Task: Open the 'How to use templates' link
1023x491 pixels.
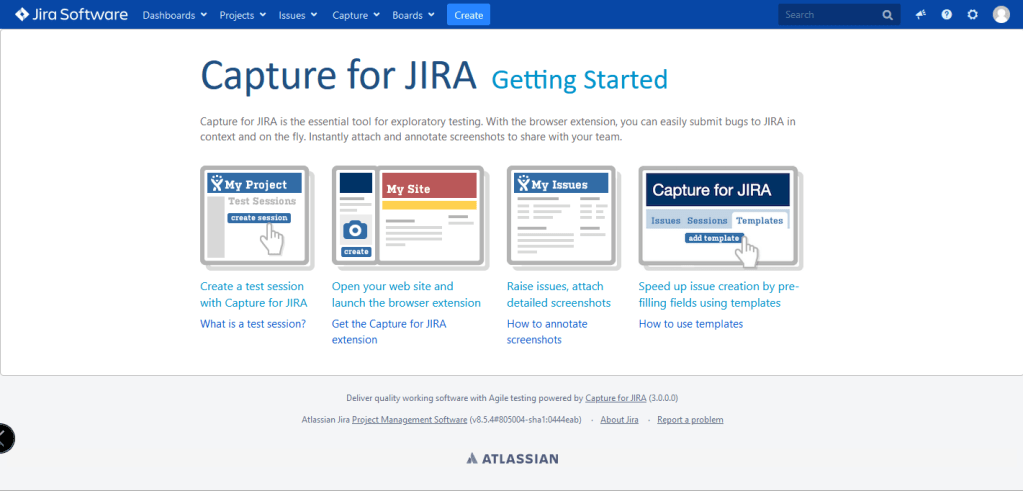Action: [x=691, y=324]
